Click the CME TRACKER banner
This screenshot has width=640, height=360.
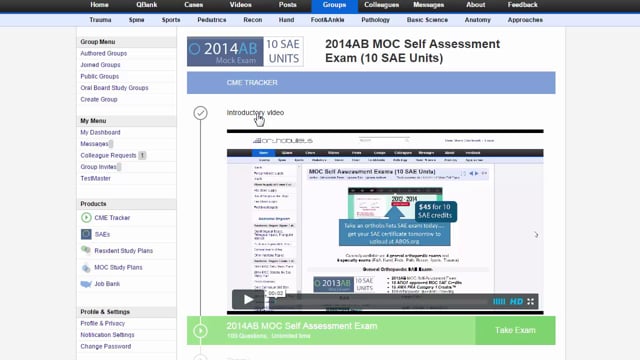[x=371, y=83]
